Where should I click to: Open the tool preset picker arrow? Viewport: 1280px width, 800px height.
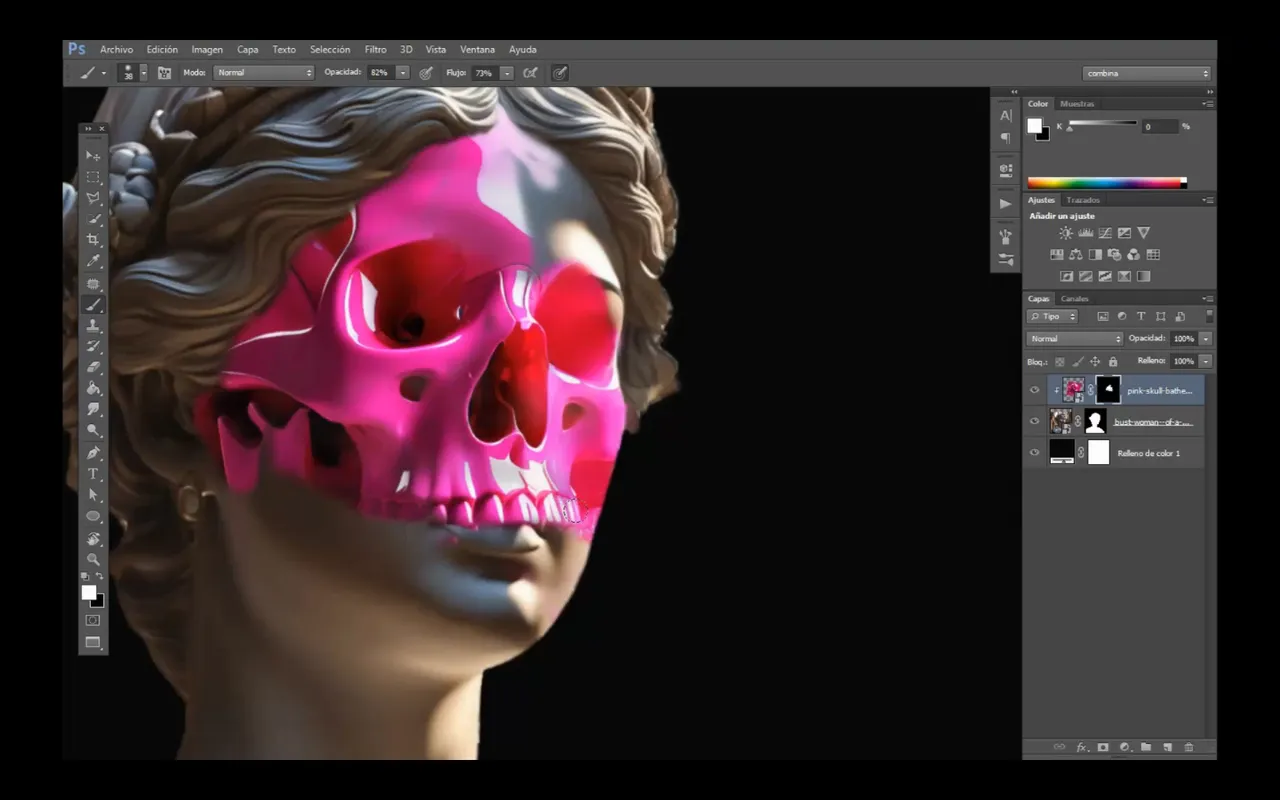[103, 73]
